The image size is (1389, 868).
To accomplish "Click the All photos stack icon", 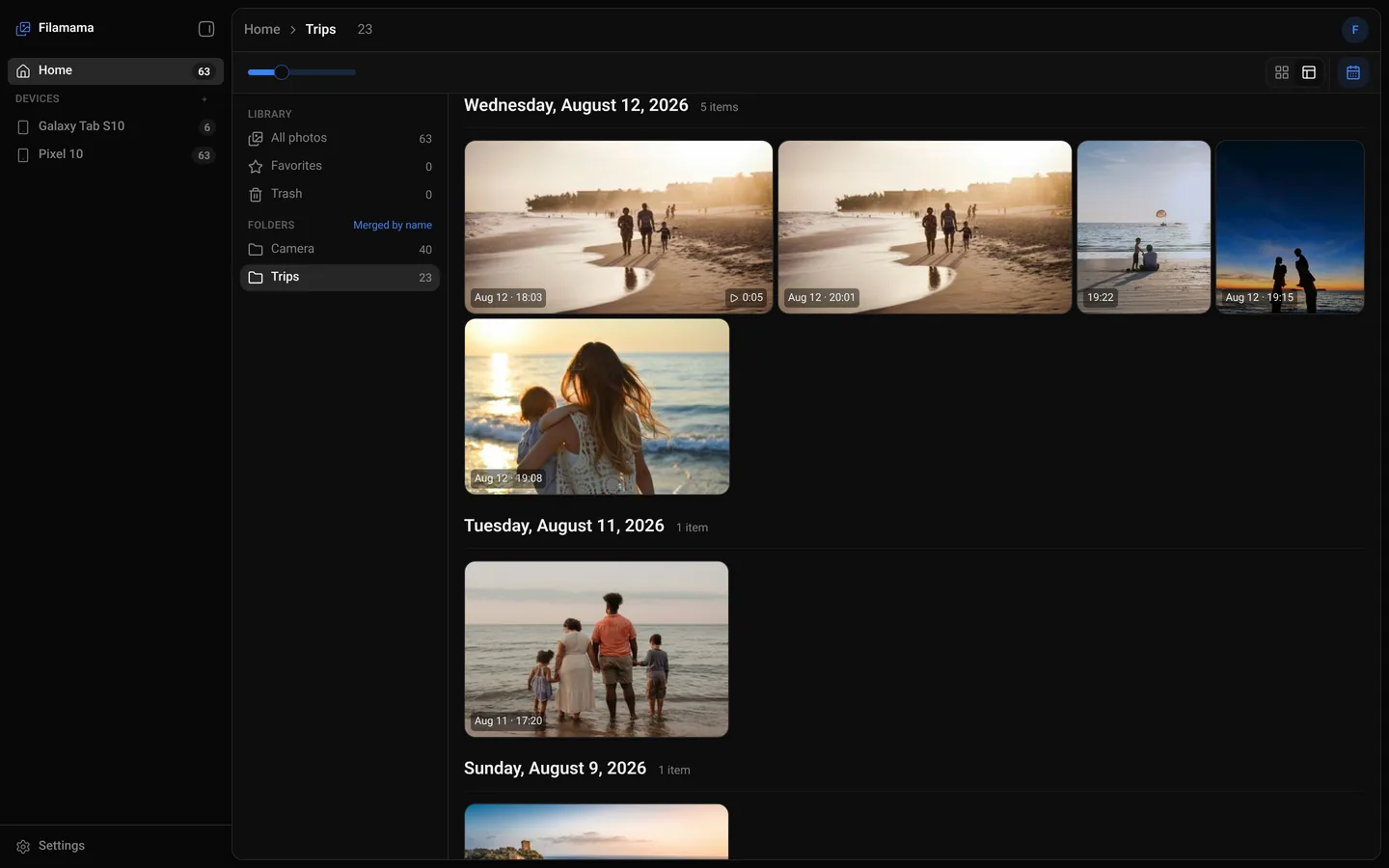I will (x=256, y=139).
